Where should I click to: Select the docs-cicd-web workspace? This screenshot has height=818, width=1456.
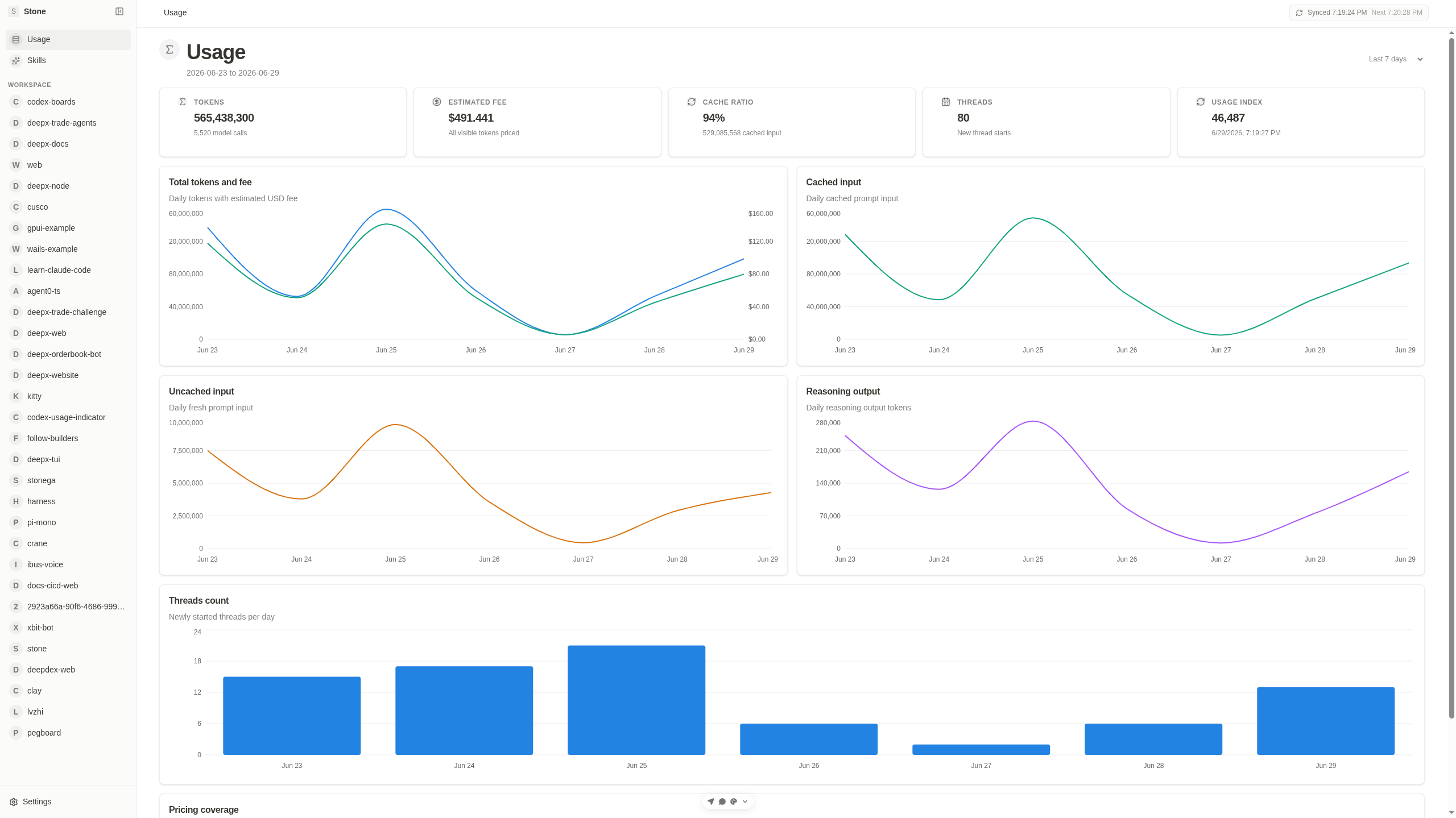tap(68, 586)
